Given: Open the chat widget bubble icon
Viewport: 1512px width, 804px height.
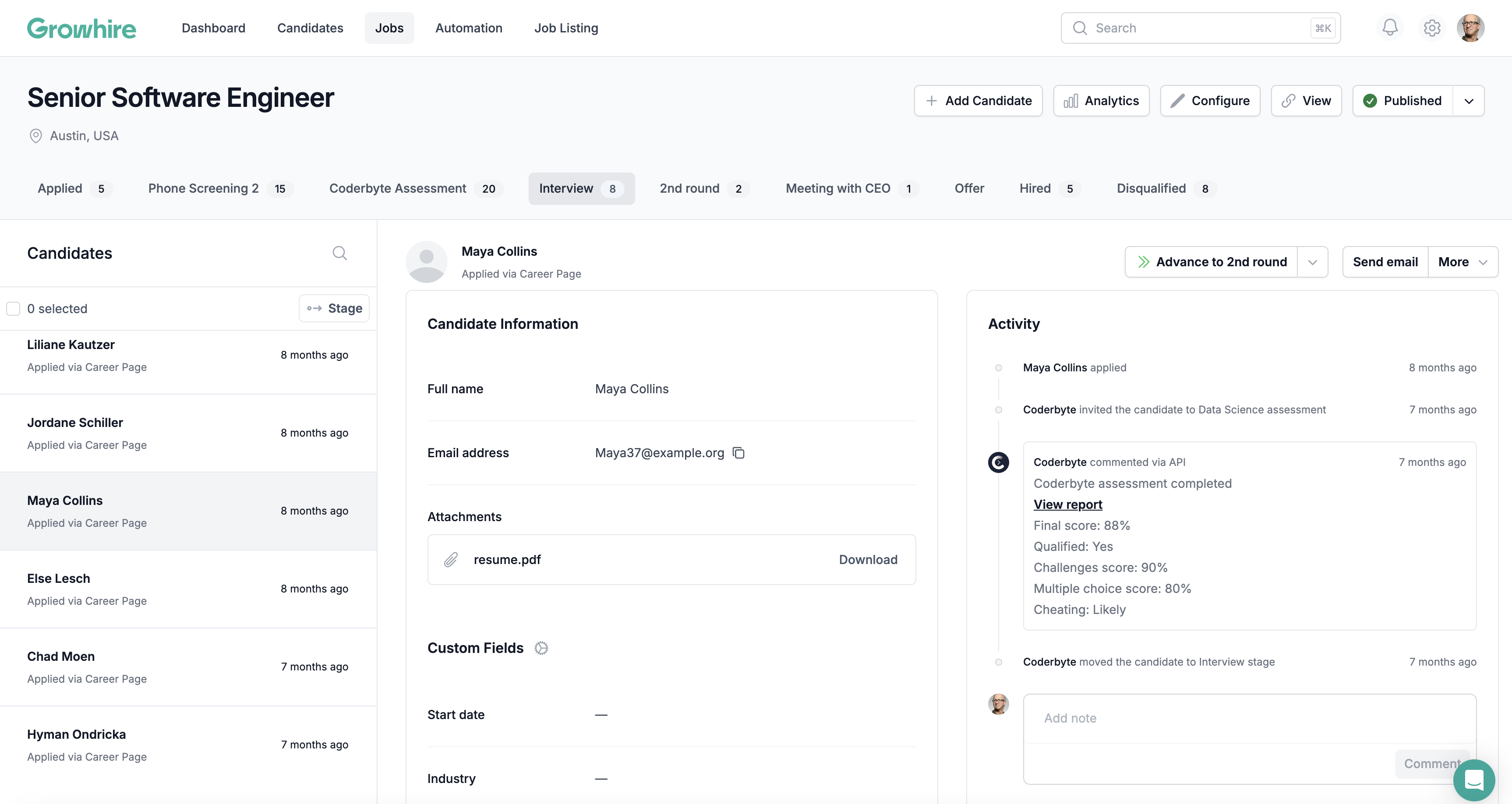Looking at the screenshot, I should (x=1473, y=780).
